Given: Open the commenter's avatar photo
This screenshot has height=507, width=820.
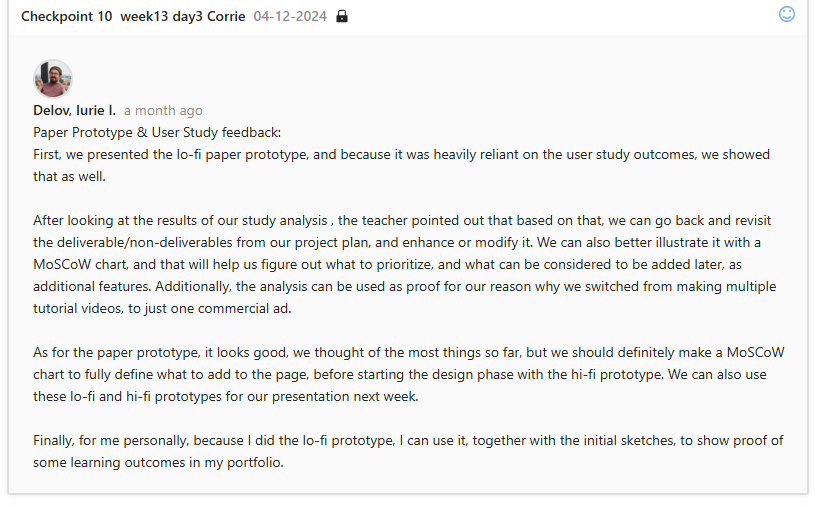Looking at the screenshot, I should (x=53, y=78).
